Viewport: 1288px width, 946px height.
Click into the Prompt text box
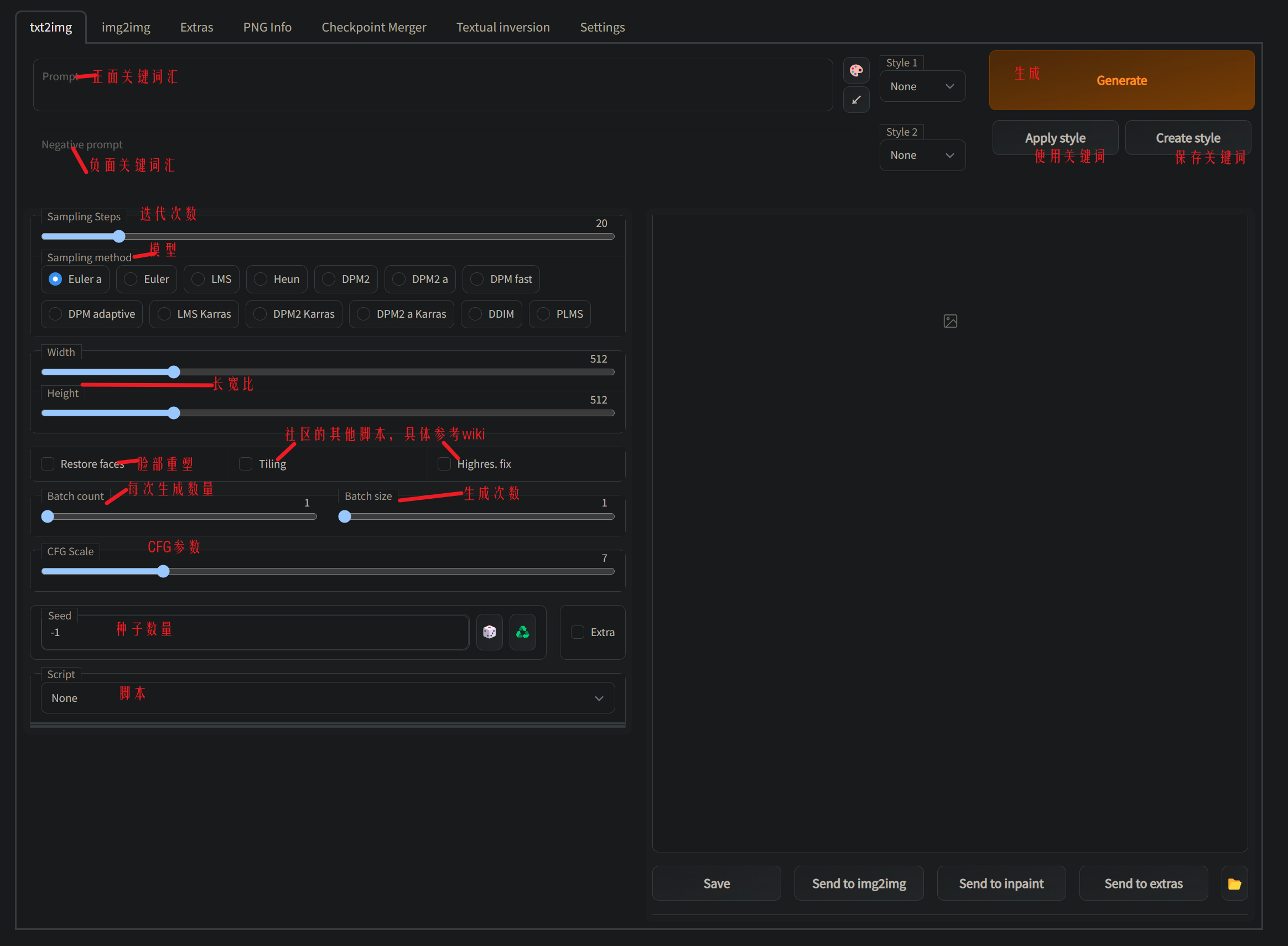pyautogui.click(x=433, y=85)
